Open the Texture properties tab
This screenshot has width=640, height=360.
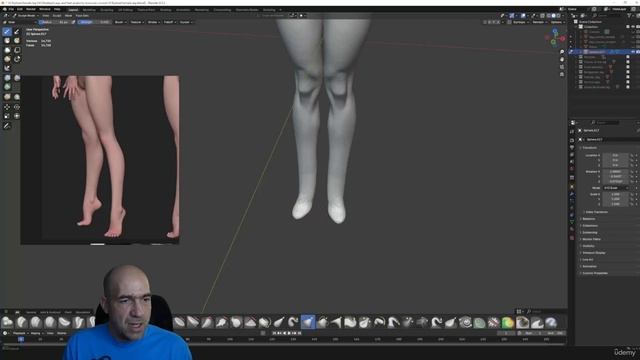(x=572, y=238)
